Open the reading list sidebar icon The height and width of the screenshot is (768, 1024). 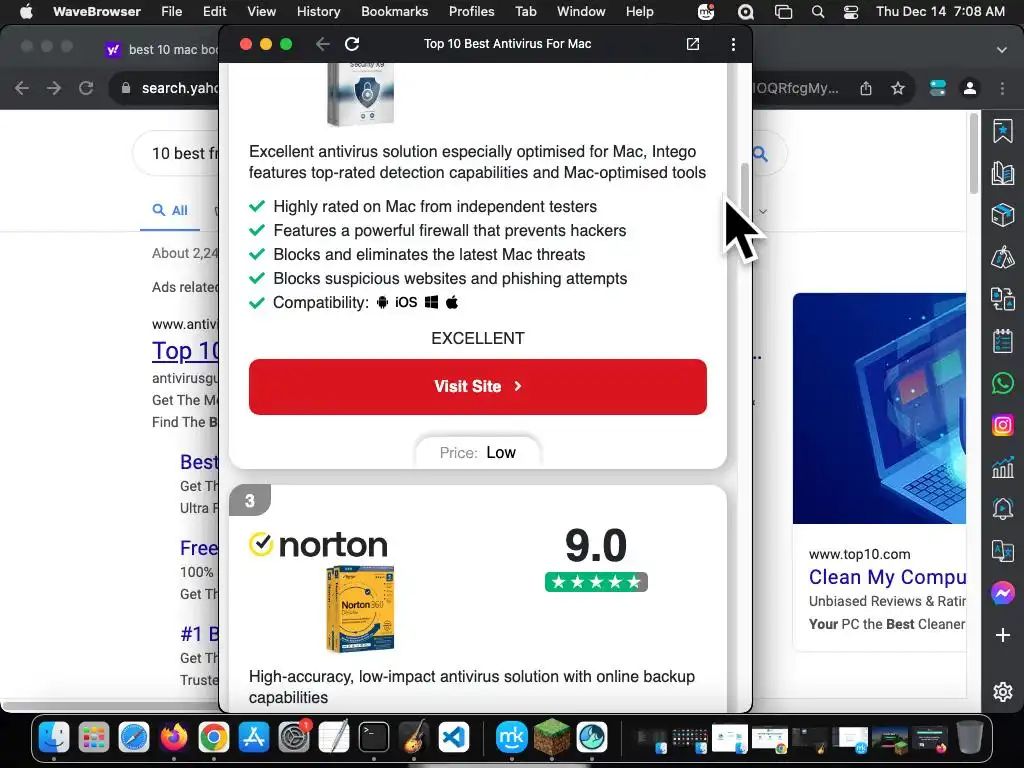1002,173
